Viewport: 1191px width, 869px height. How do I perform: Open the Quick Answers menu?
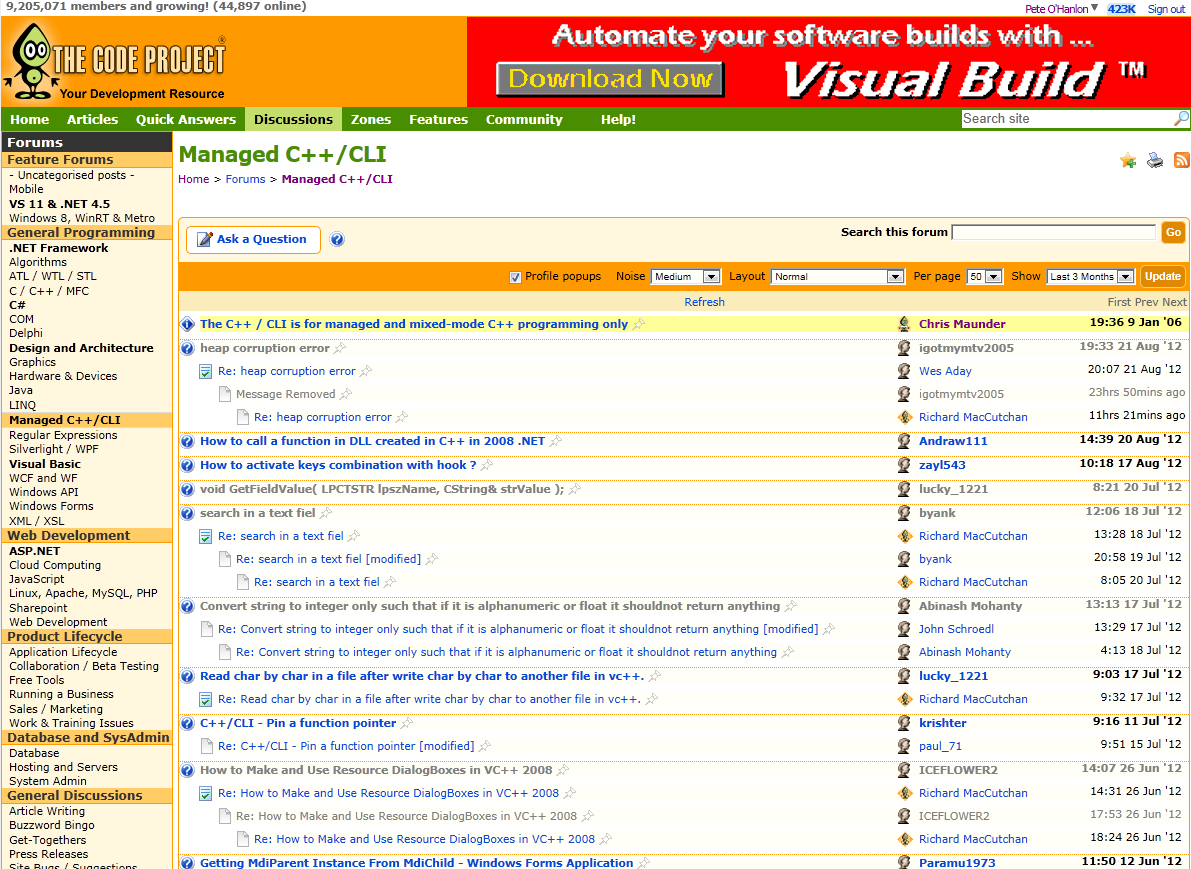(x=186, y=119)
